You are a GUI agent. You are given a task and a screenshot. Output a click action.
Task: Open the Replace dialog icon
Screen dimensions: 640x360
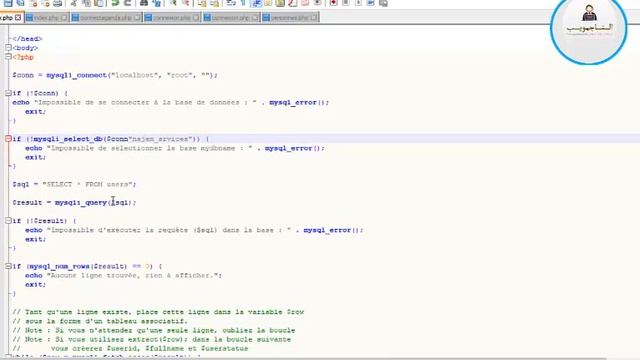click(x=156, y=3)
